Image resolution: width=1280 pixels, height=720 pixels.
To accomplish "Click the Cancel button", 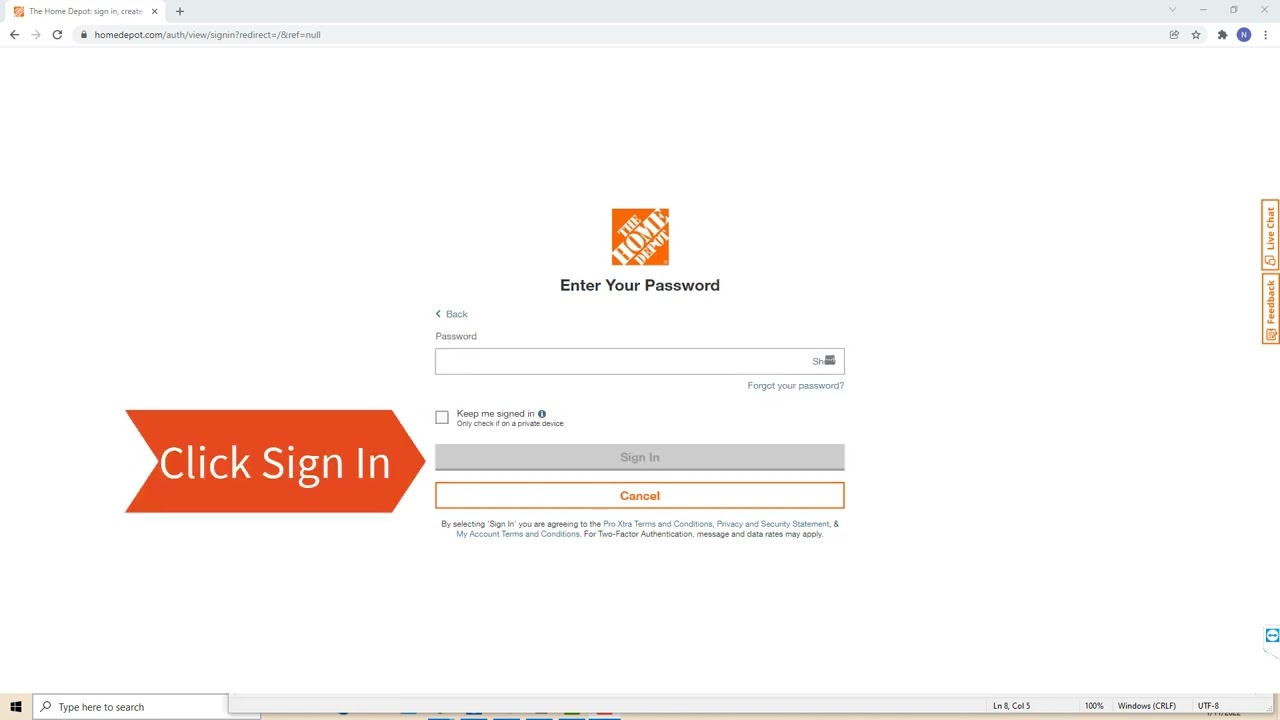I will 640,496.
